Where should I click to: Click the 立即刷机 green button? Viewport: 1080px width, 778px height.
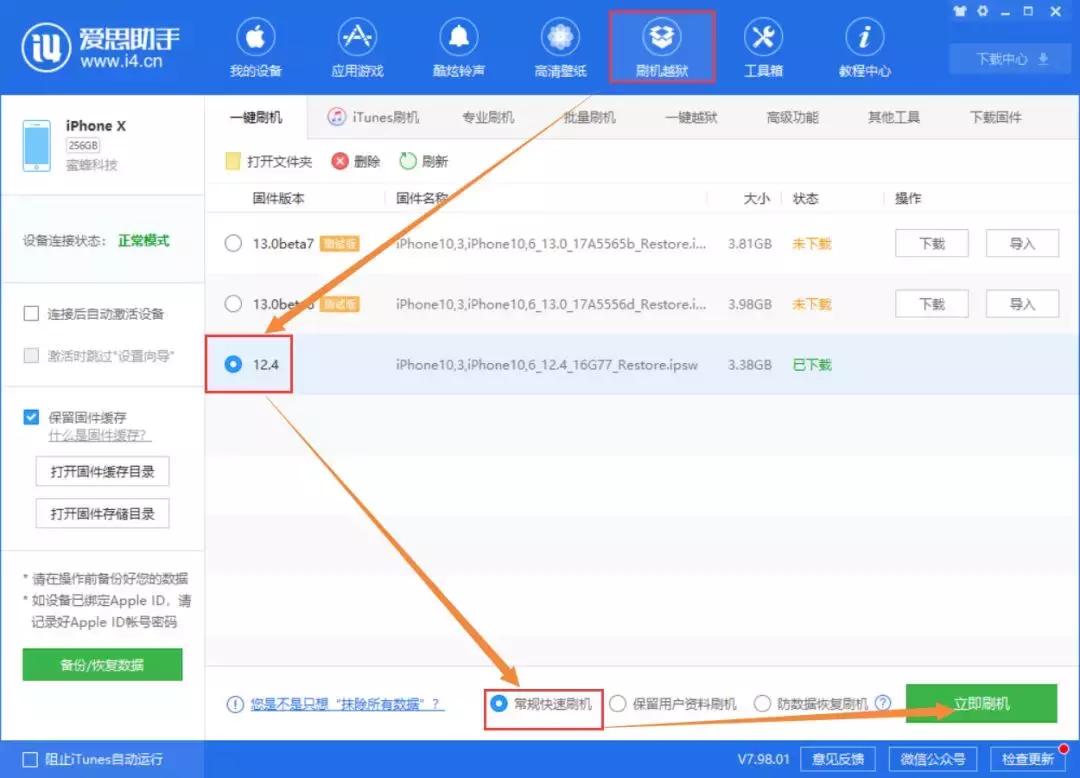(981, 703)
